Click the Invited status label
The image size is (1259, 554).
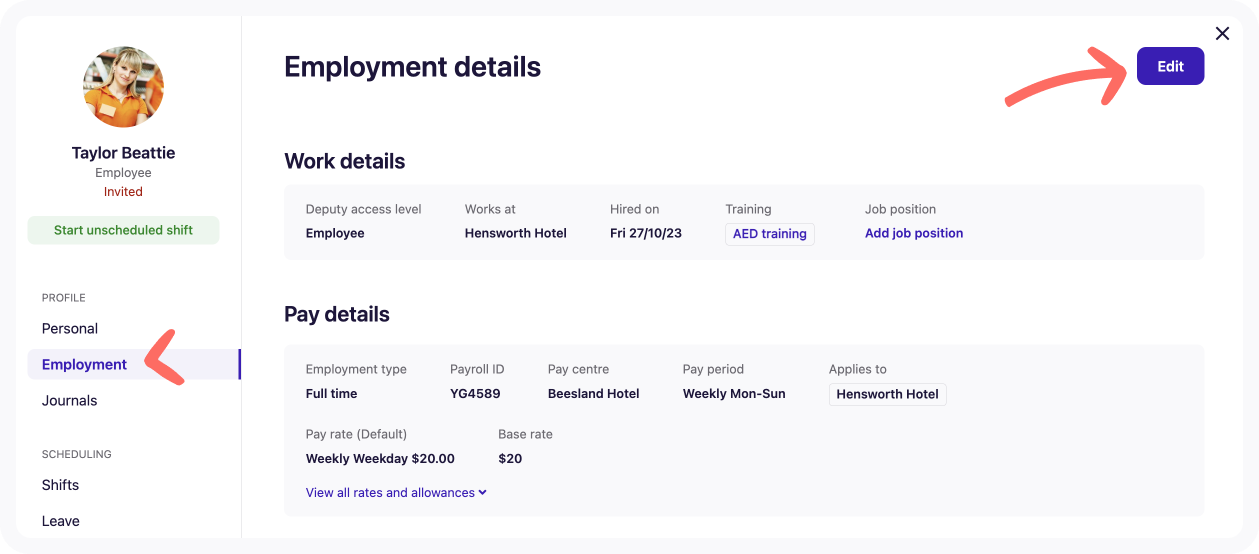(123, 192)
